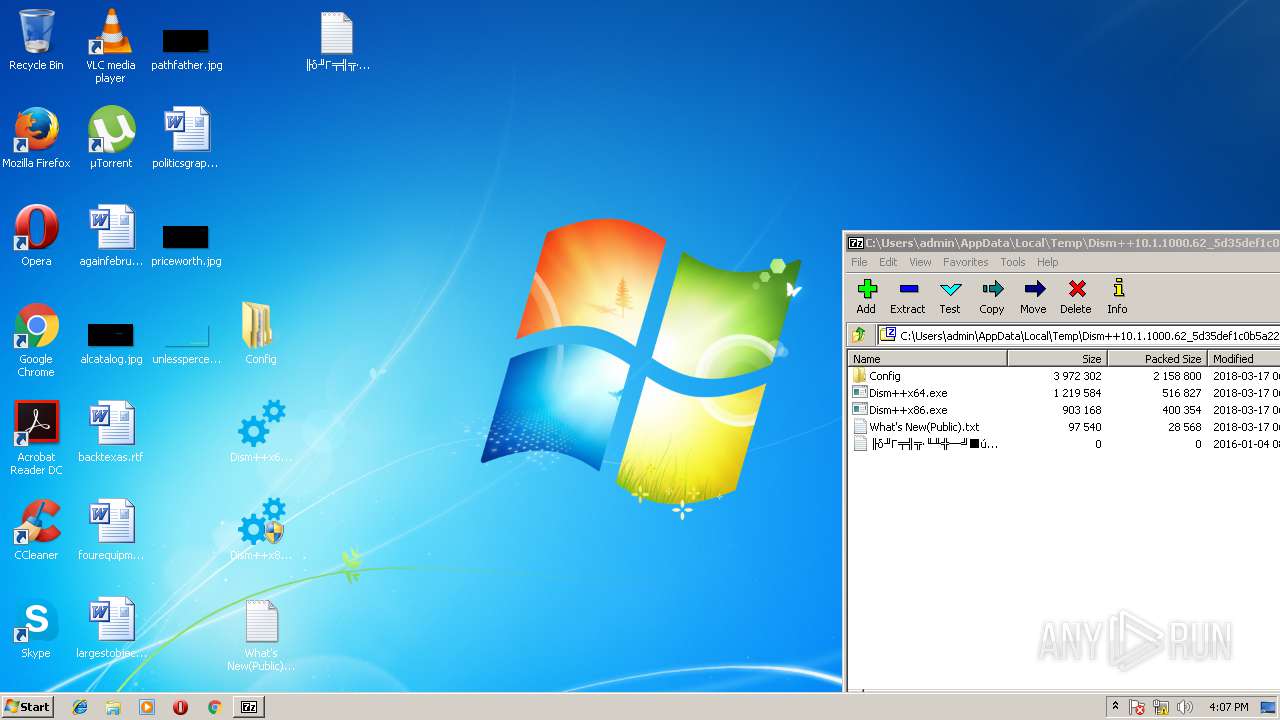Viewport: 1280px width, 720px height.
Task: Select the CCleaner desktop shortcut
Action: 36,531
